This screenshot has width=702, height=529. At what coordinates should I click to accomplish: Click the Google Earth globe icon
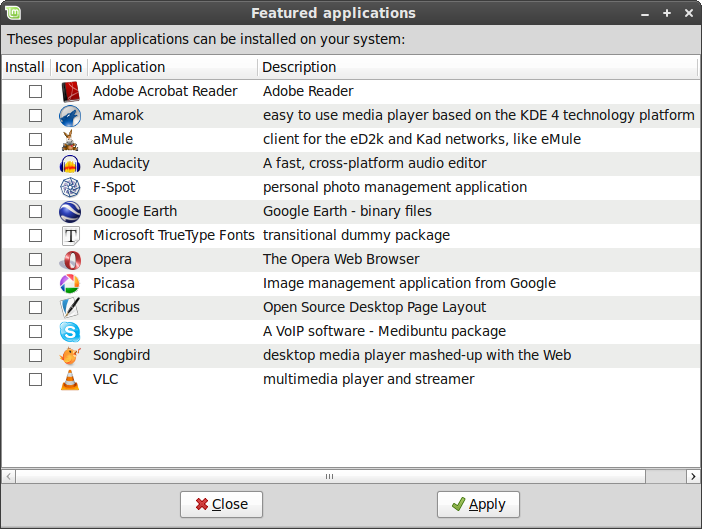70,212
